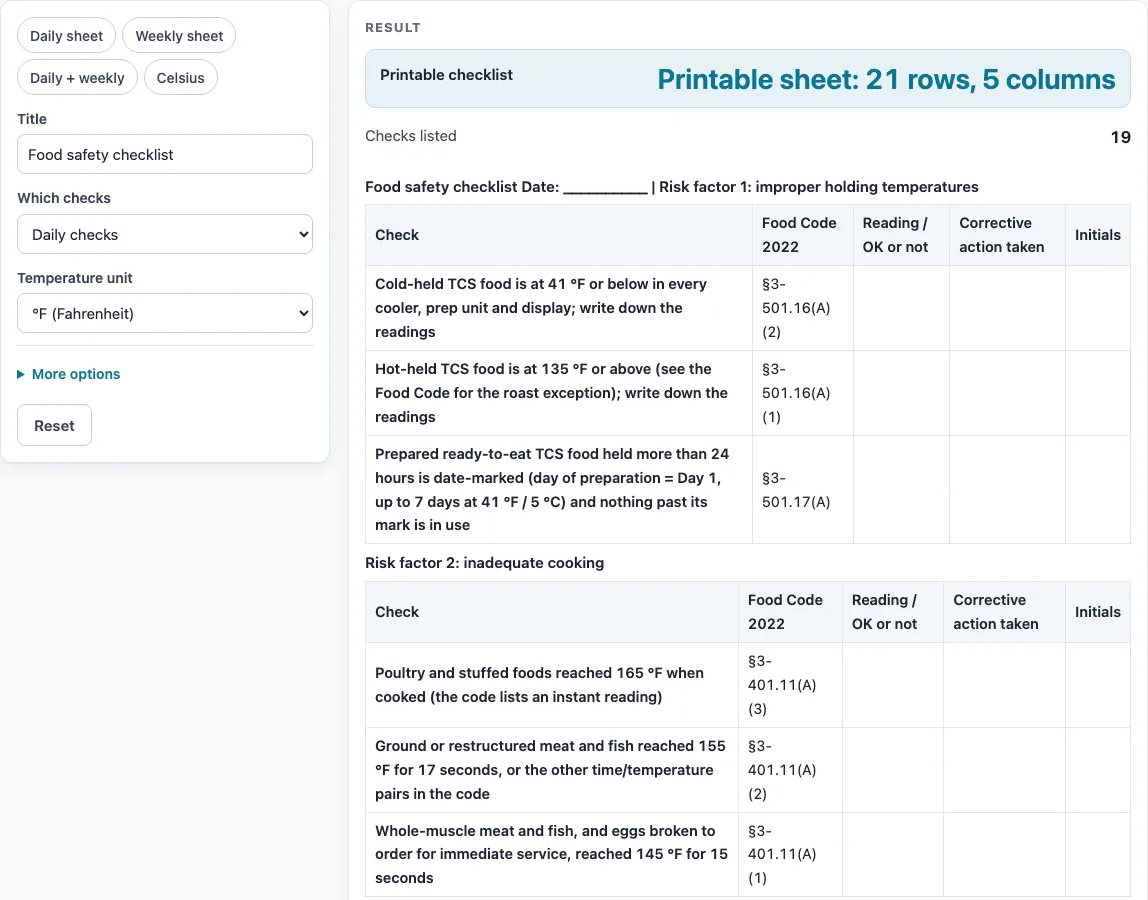Image resolution: width=1148 pixels, height=900 pixels.
Task: Edit the Title input field
Action: point(165,154)
